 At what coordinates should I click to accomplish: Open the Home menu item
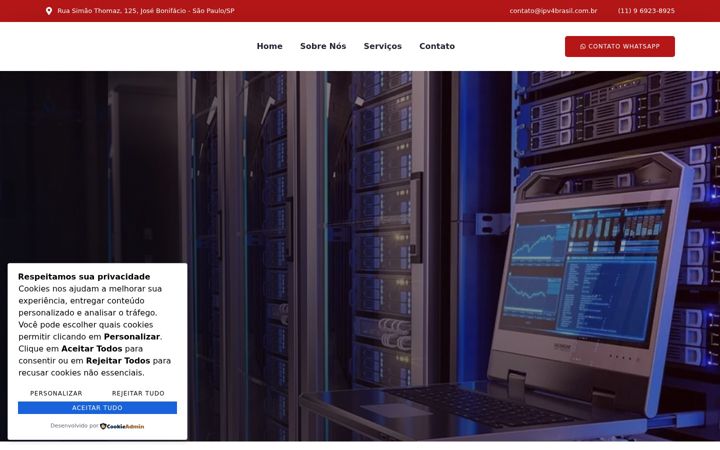tap(270, 46)
